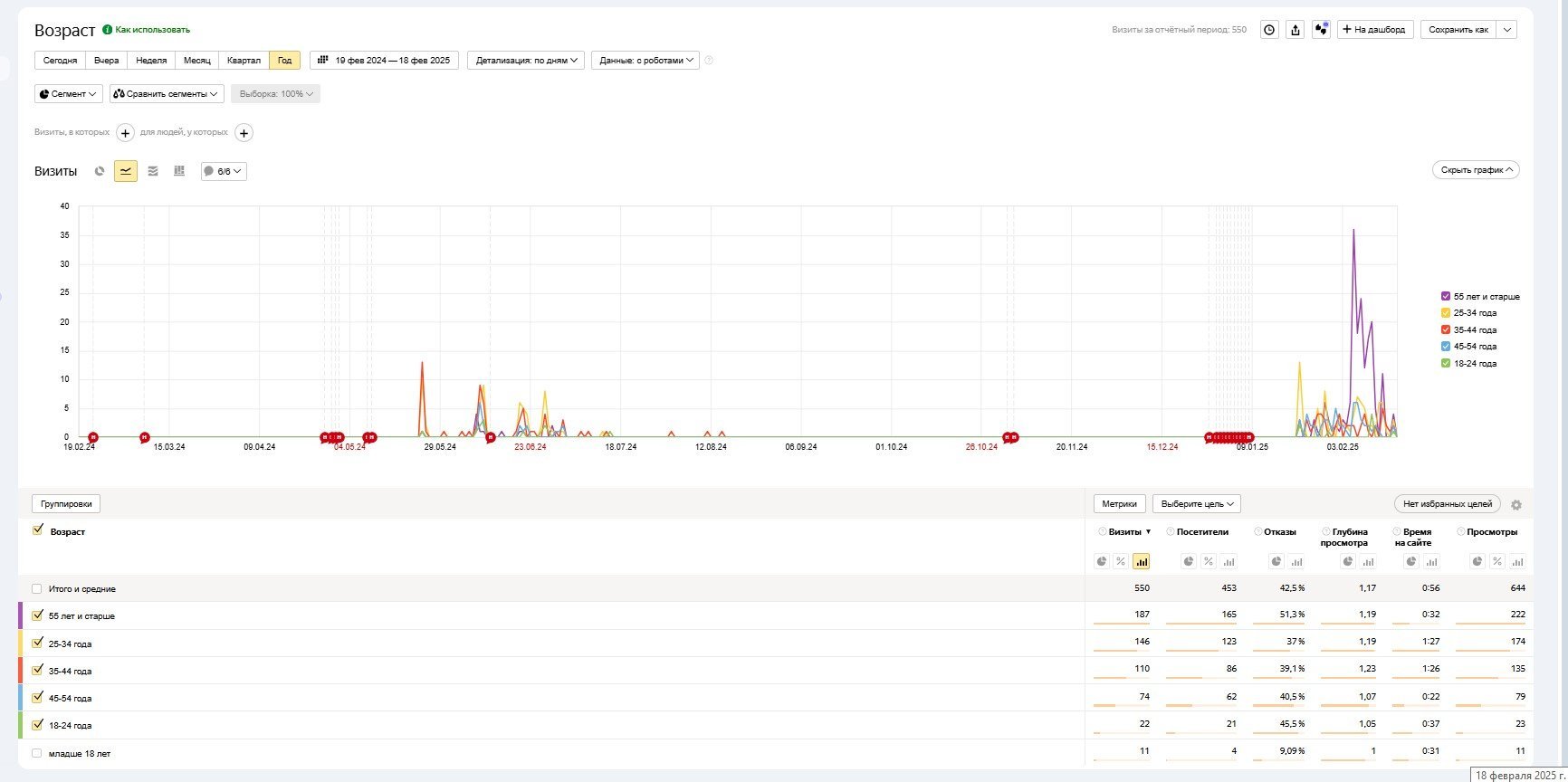The image size is (1568, 782).
Task: Toggle the bar view icon under Посетители
Action: click(x=1229, y=561)
